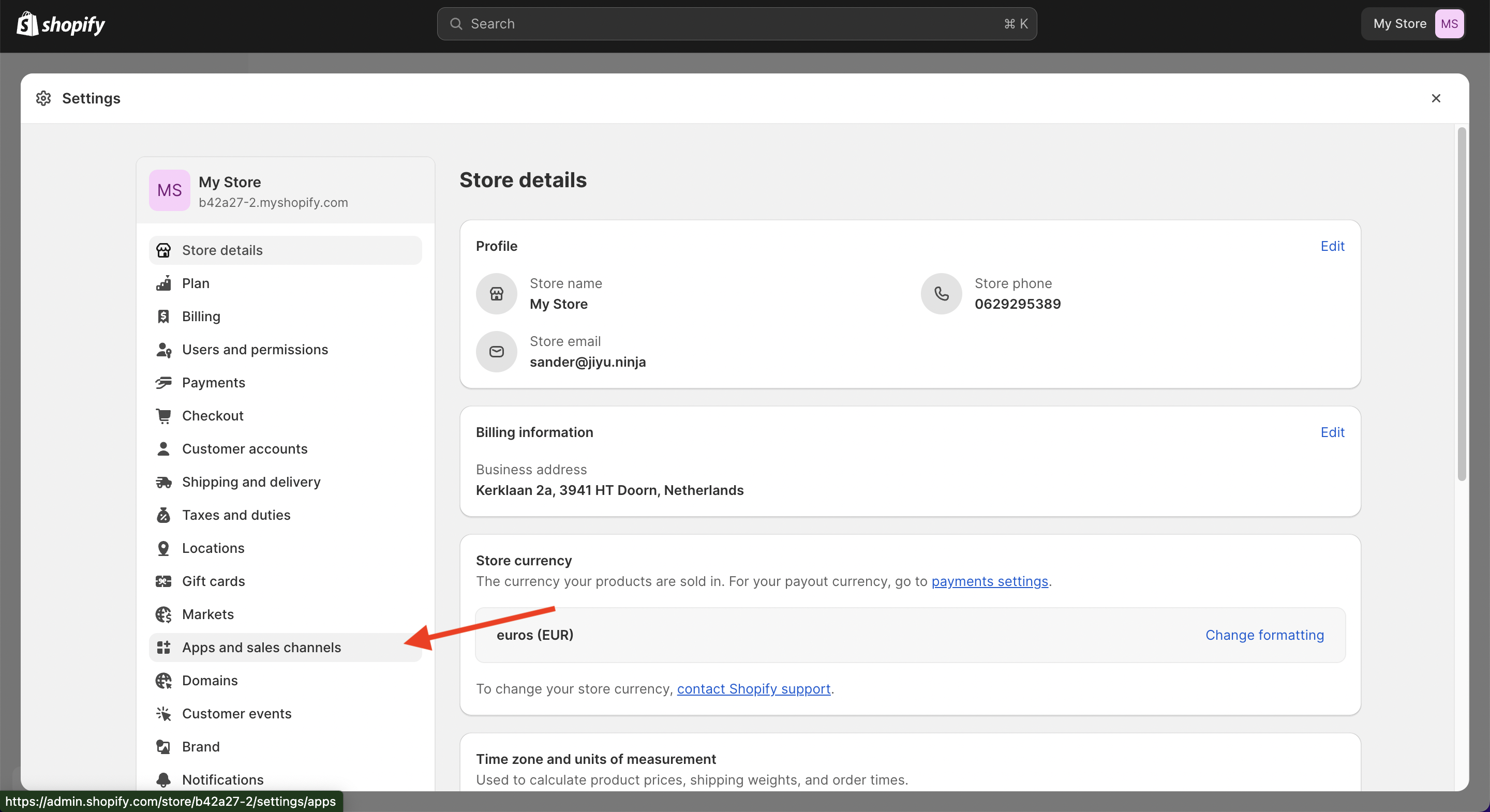Focus the top Search field
Screen dimensions: 1490x812
(737, 24)
